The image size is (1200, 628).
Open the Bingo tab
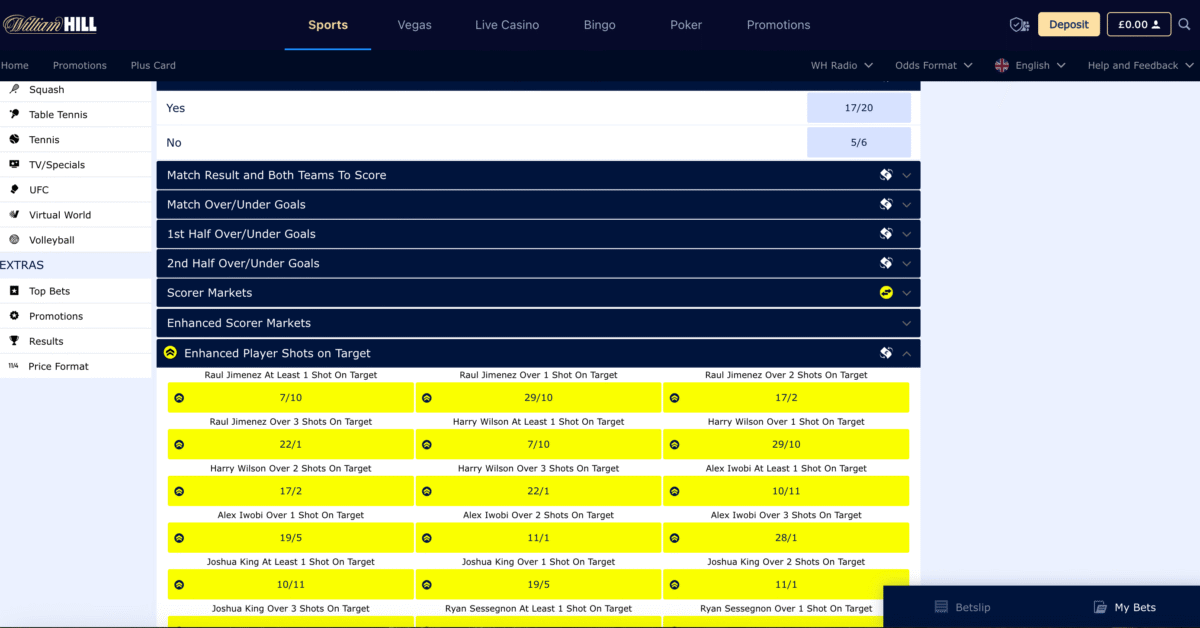(599, 25)
